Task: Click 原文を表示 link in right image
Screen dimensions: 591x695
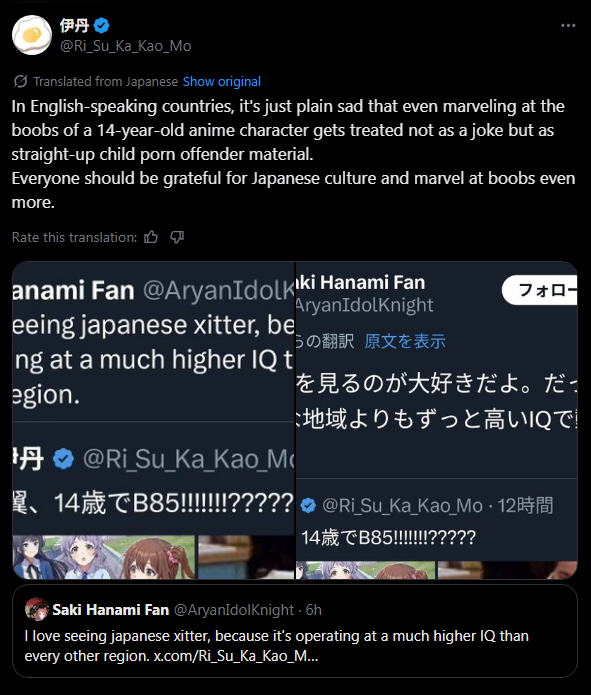Action: tap(405, 341)
